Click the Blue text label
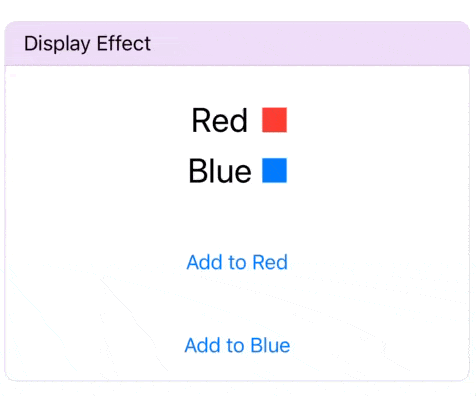This screenshot has width=476, height=396. pyautogui.click(x=220, y=171)
